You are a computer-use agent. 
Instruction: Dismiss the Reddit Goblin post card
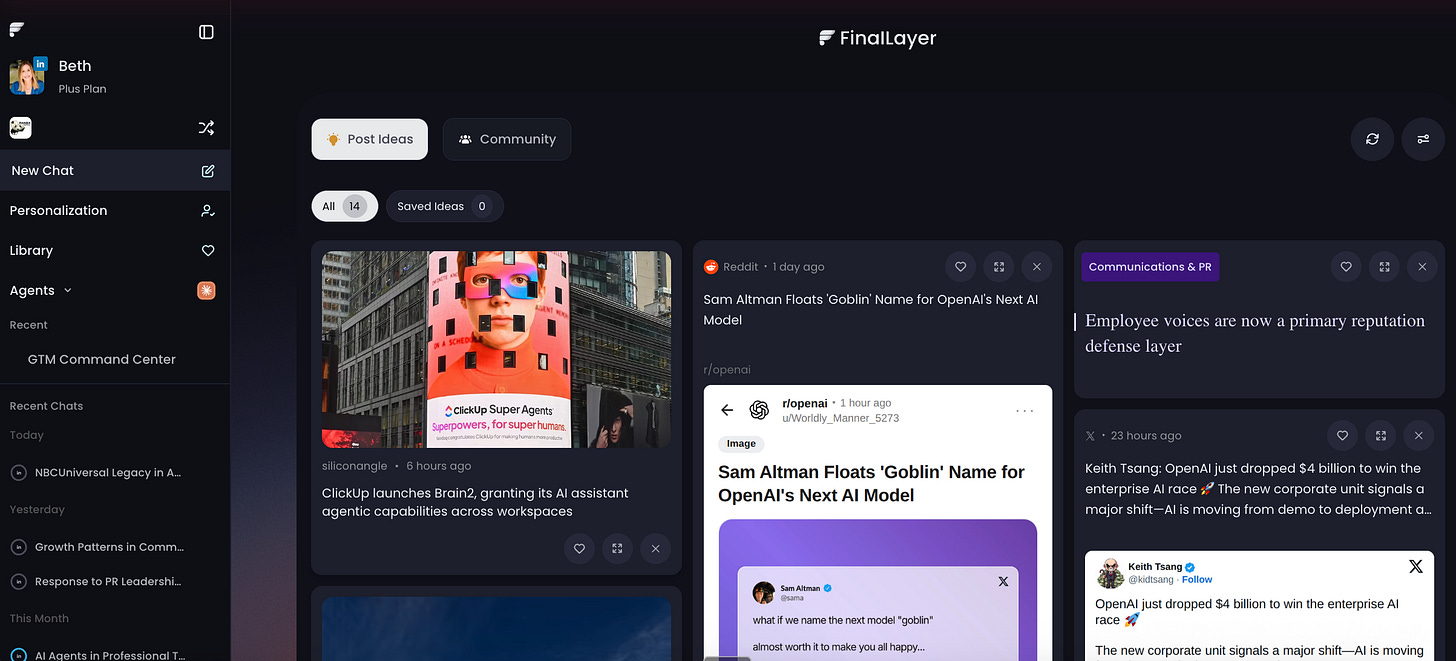[x=1037, y=267]
